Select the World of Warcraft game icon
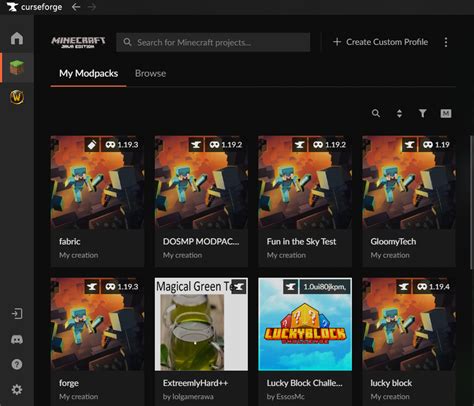Image resolution: width=474 pixels, height=406 pixels. point(17,97)
